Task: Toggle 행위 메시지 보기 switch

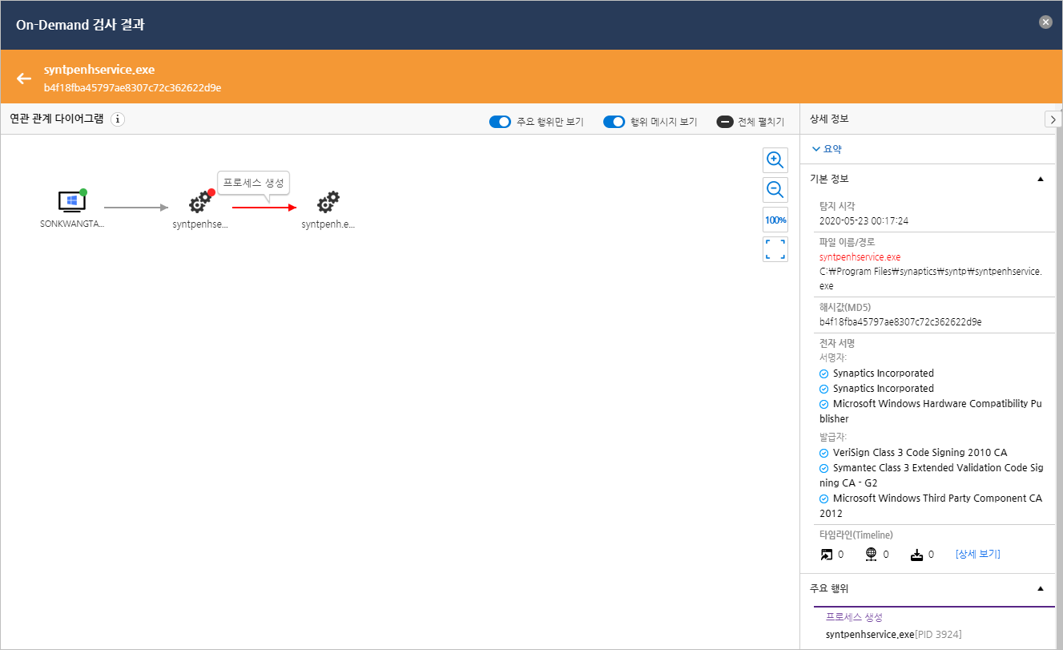Action: coord(614,122)
